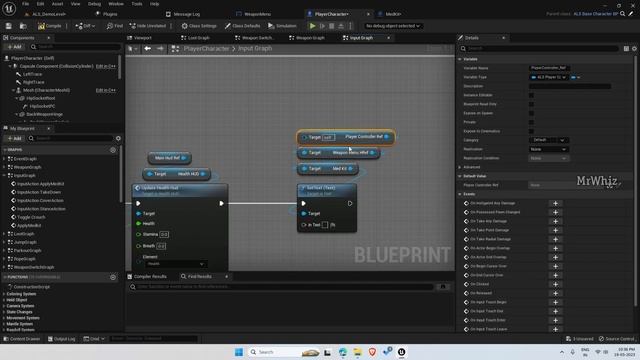Open Details panel settings gear
Viewport: 640px width, 360px height.
(634, 49)
